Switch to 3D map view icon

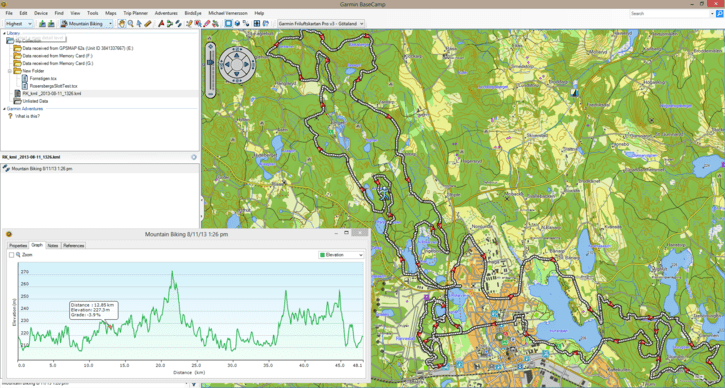(x=237, y=23)
